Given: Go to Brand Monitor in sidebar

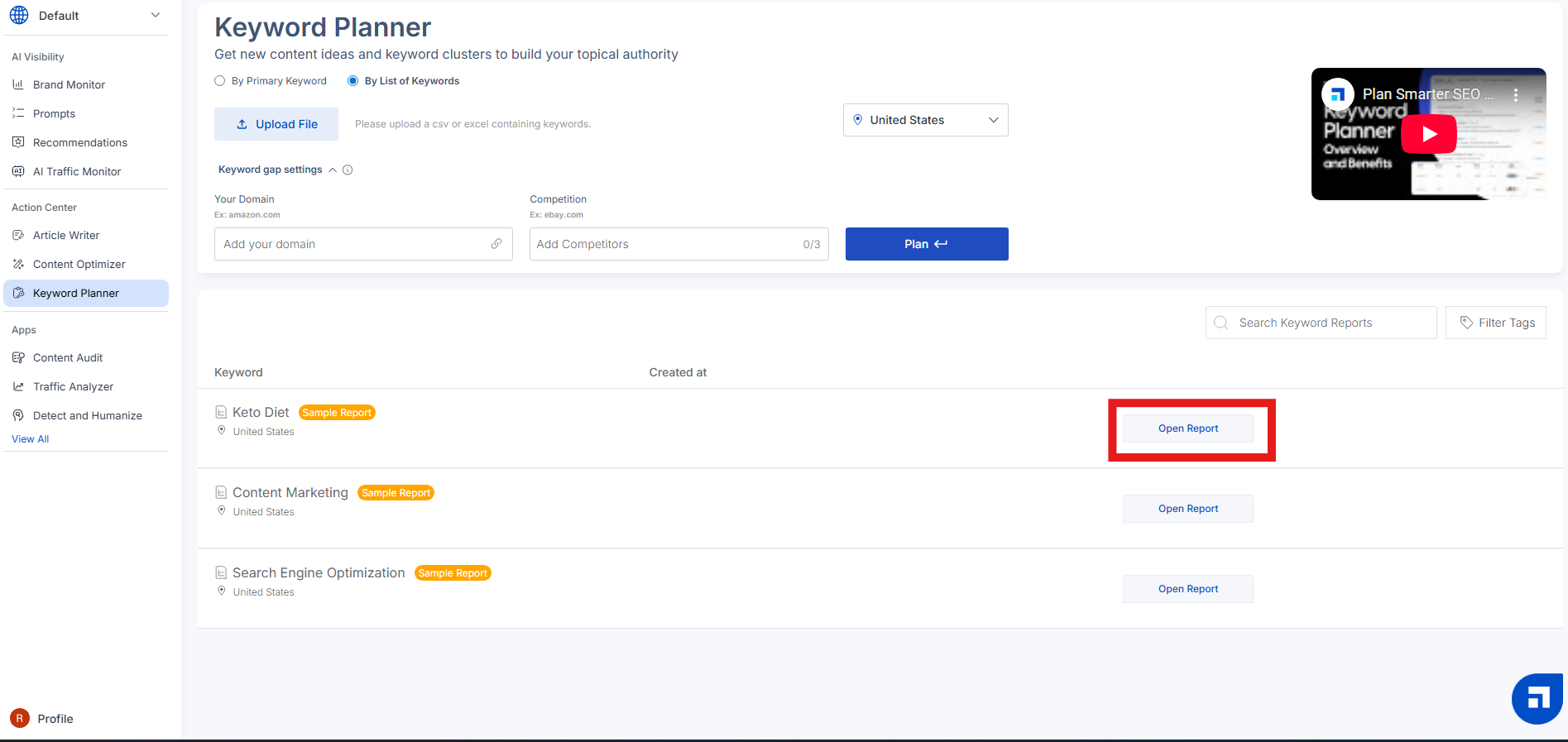Looking at the screenshot, I should (69, 84).
